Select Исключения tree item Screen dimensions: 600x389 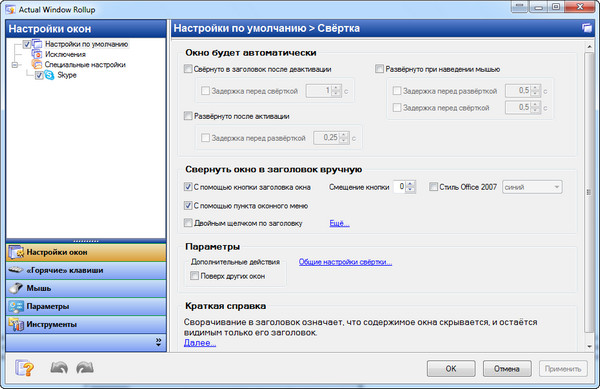(65, 54)
